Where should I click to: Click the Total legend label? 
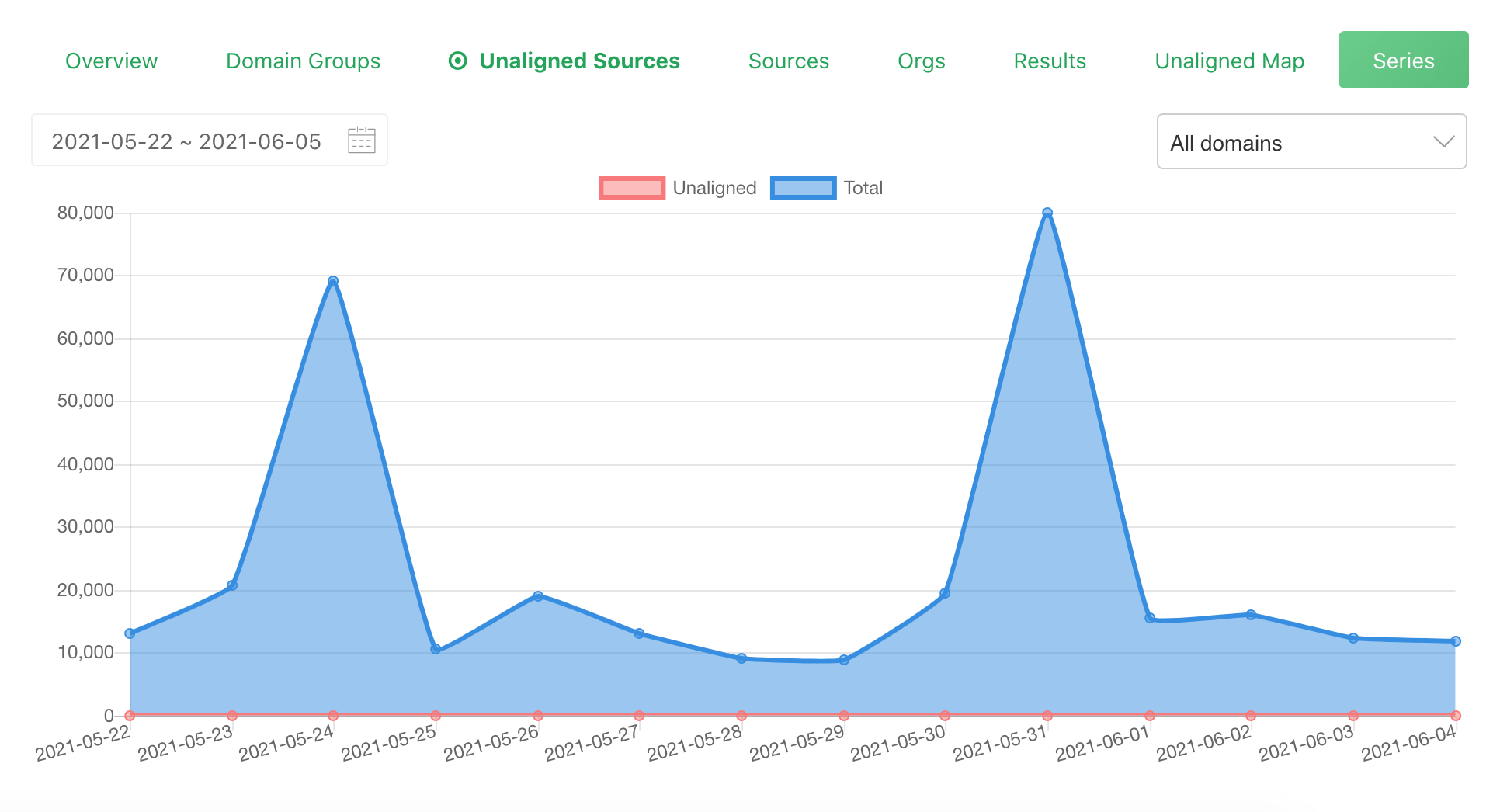pos(863,188)
